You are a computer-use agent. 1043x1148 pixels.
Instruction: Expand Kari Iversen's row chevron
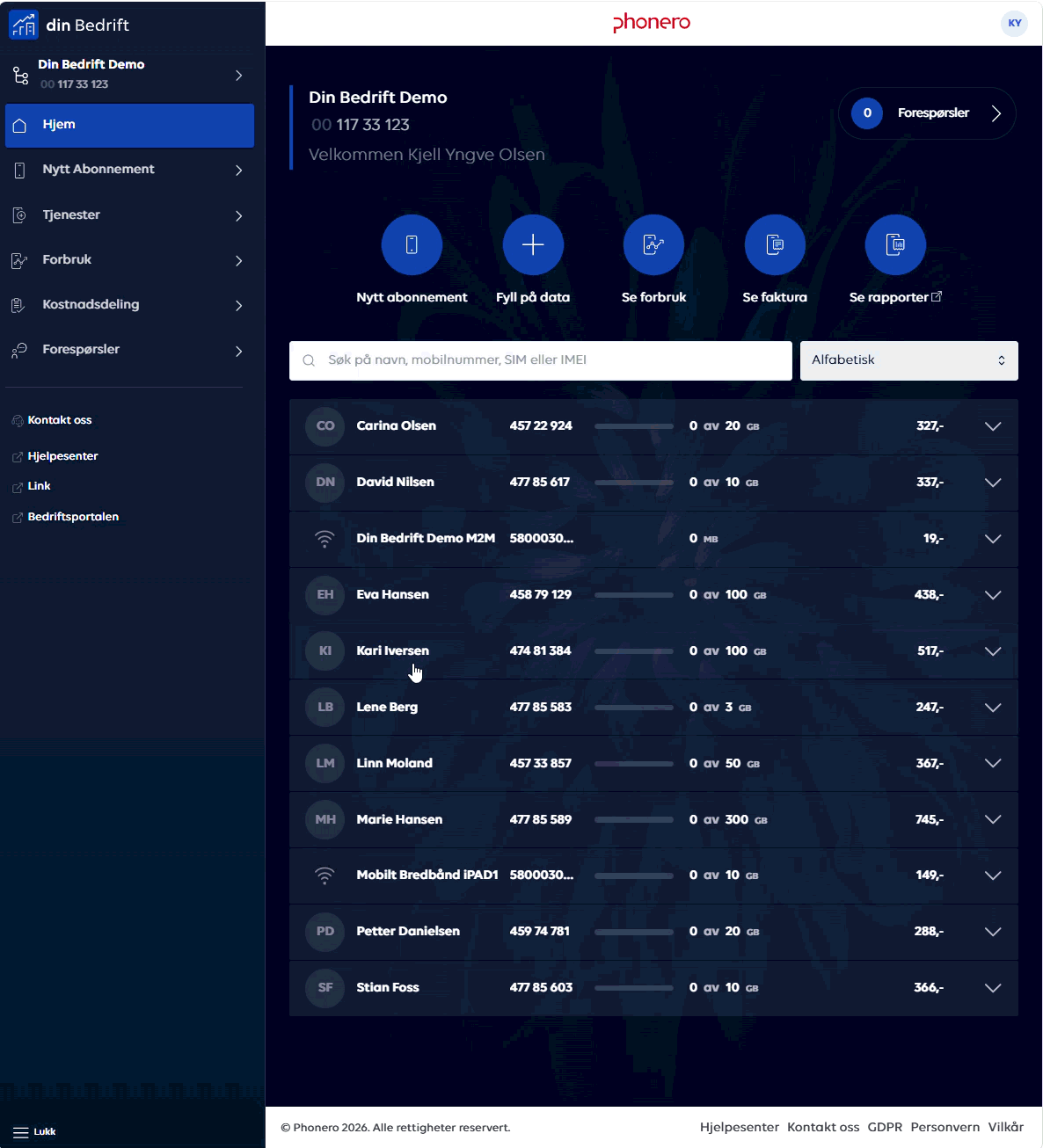(993, 651)
